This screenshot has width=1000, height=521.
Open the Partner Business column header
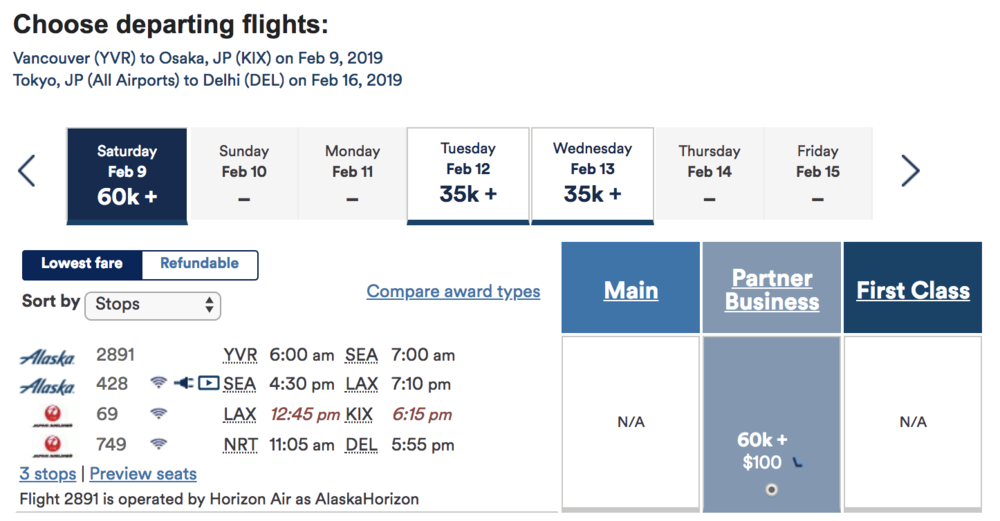pos(771,290)
